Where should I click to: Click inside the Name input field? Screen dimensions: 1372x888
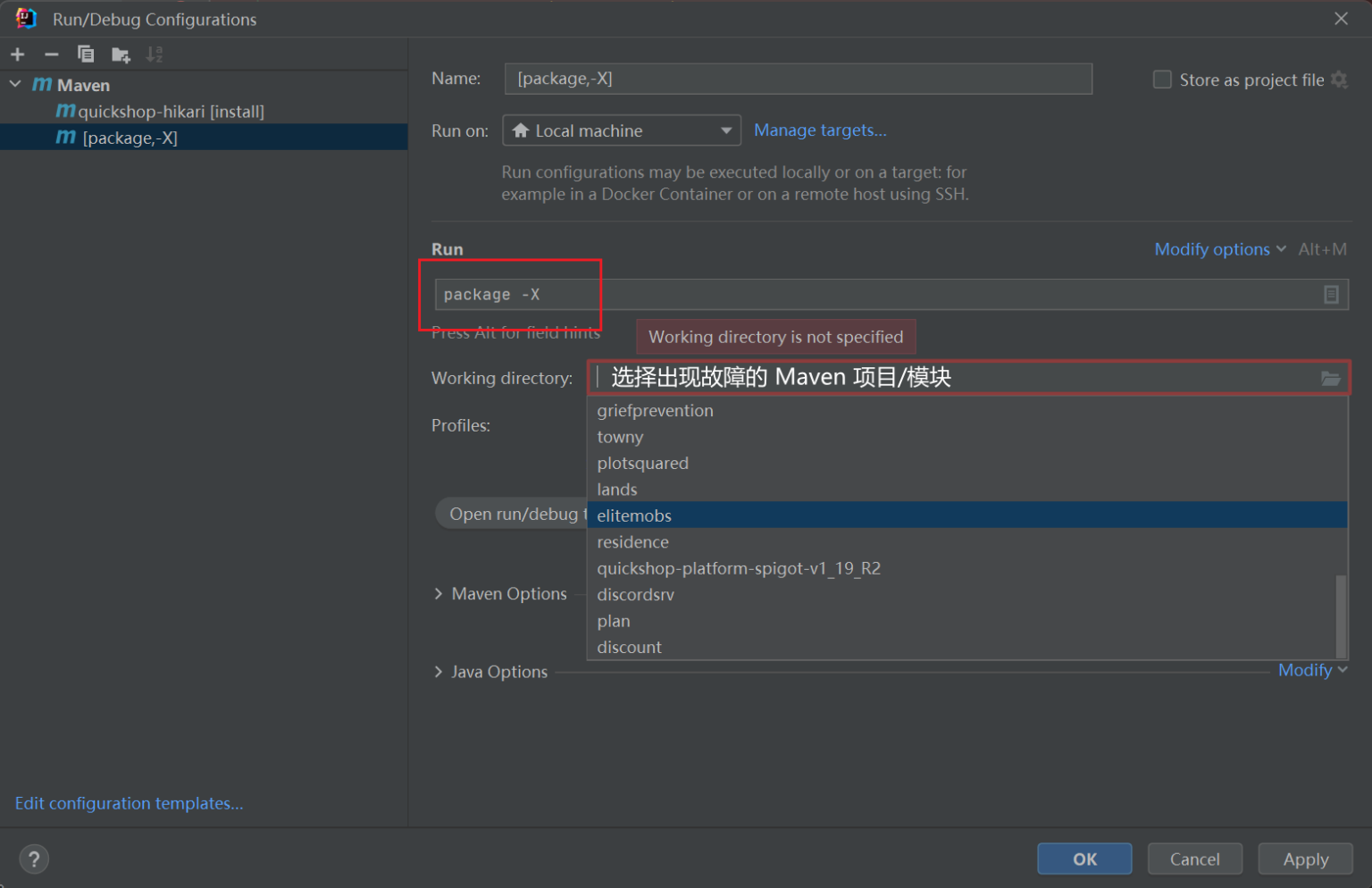(x=798, y=79)
